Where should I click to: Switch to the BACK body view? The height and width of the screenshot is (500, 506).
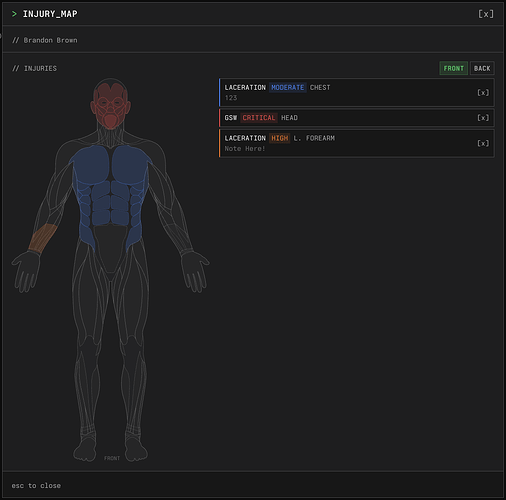coord(482,68)
